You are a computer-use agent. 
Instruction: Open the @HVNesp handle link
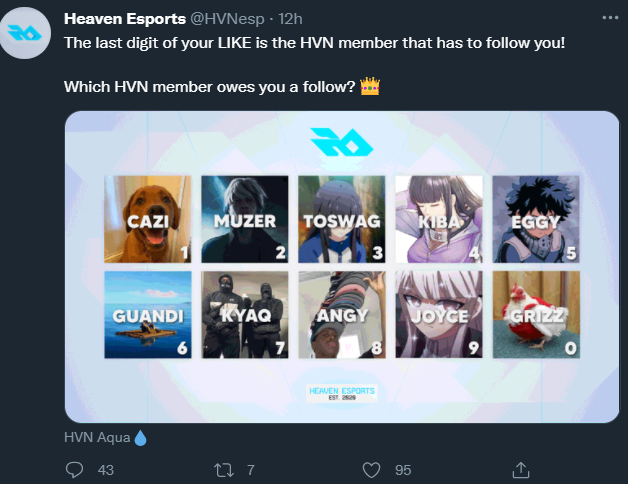tap(227, 19)
